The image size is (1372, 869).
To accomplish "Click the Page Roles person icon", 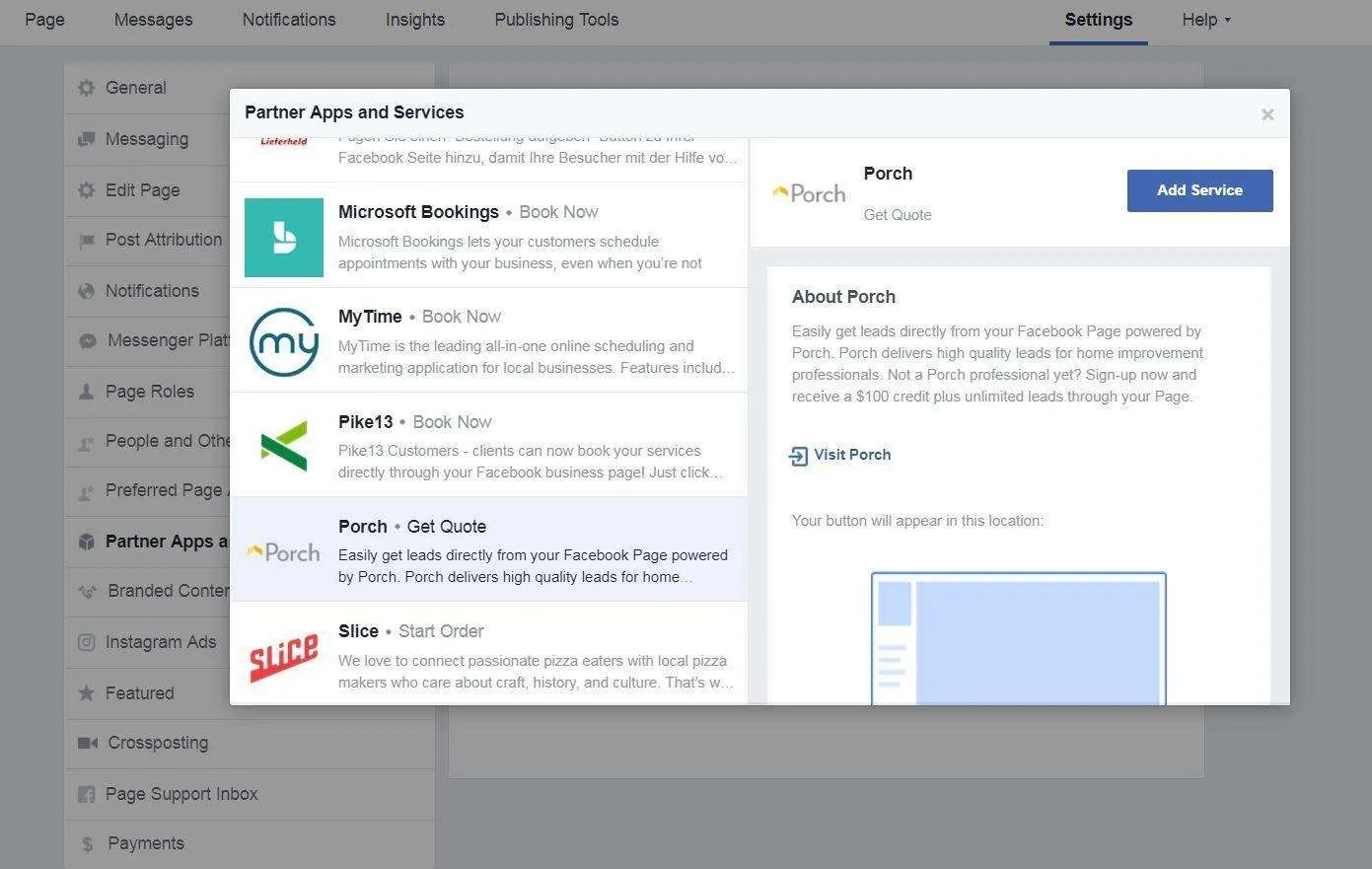I will click(87, 392).
